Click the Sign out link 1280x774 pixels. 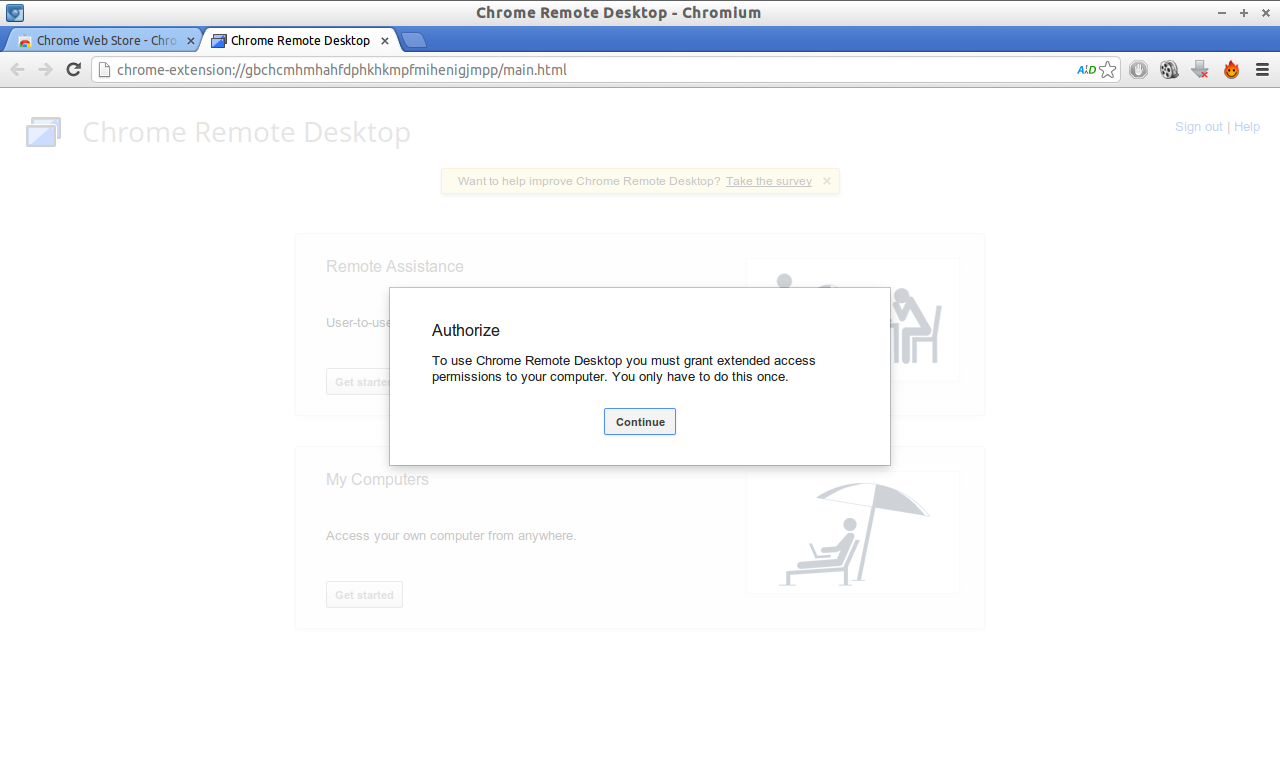[x=1198, y=127]
